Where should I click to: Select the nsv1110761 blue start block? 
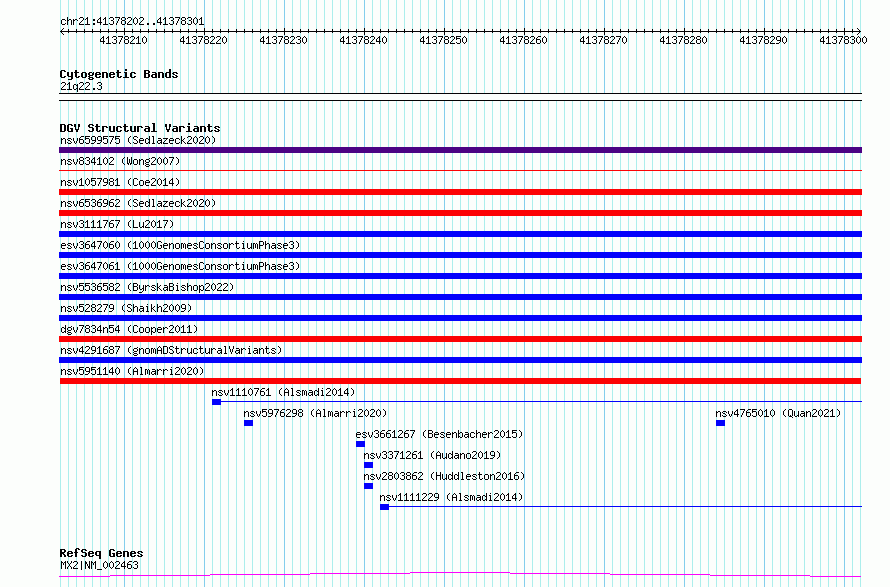pyautogui.click(x=216, y=402)
